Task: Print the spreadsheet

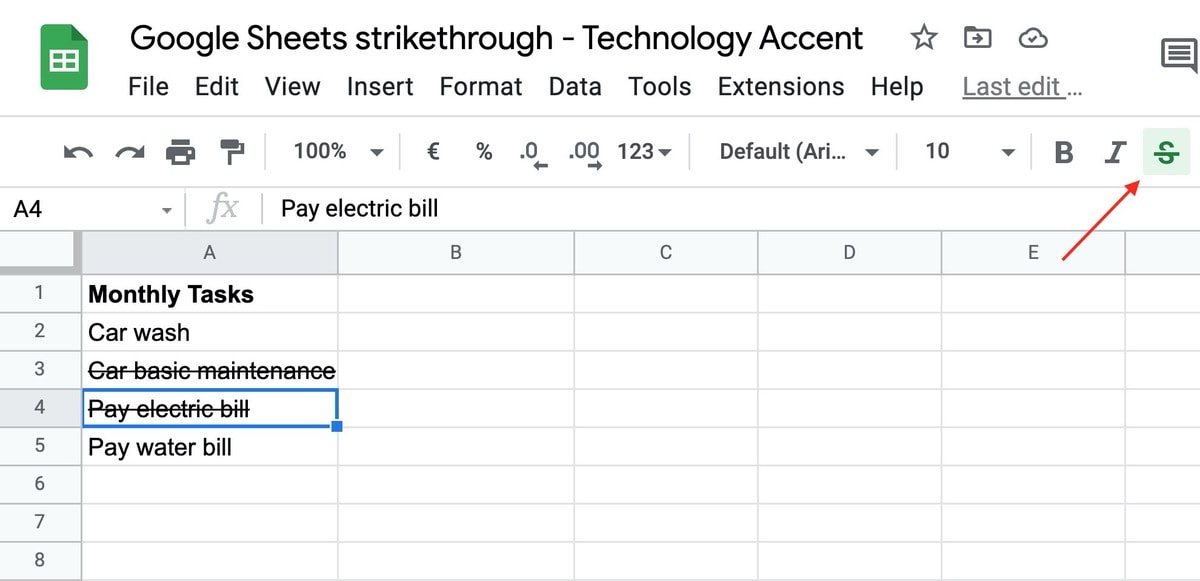Action: [x=181, y=152]
